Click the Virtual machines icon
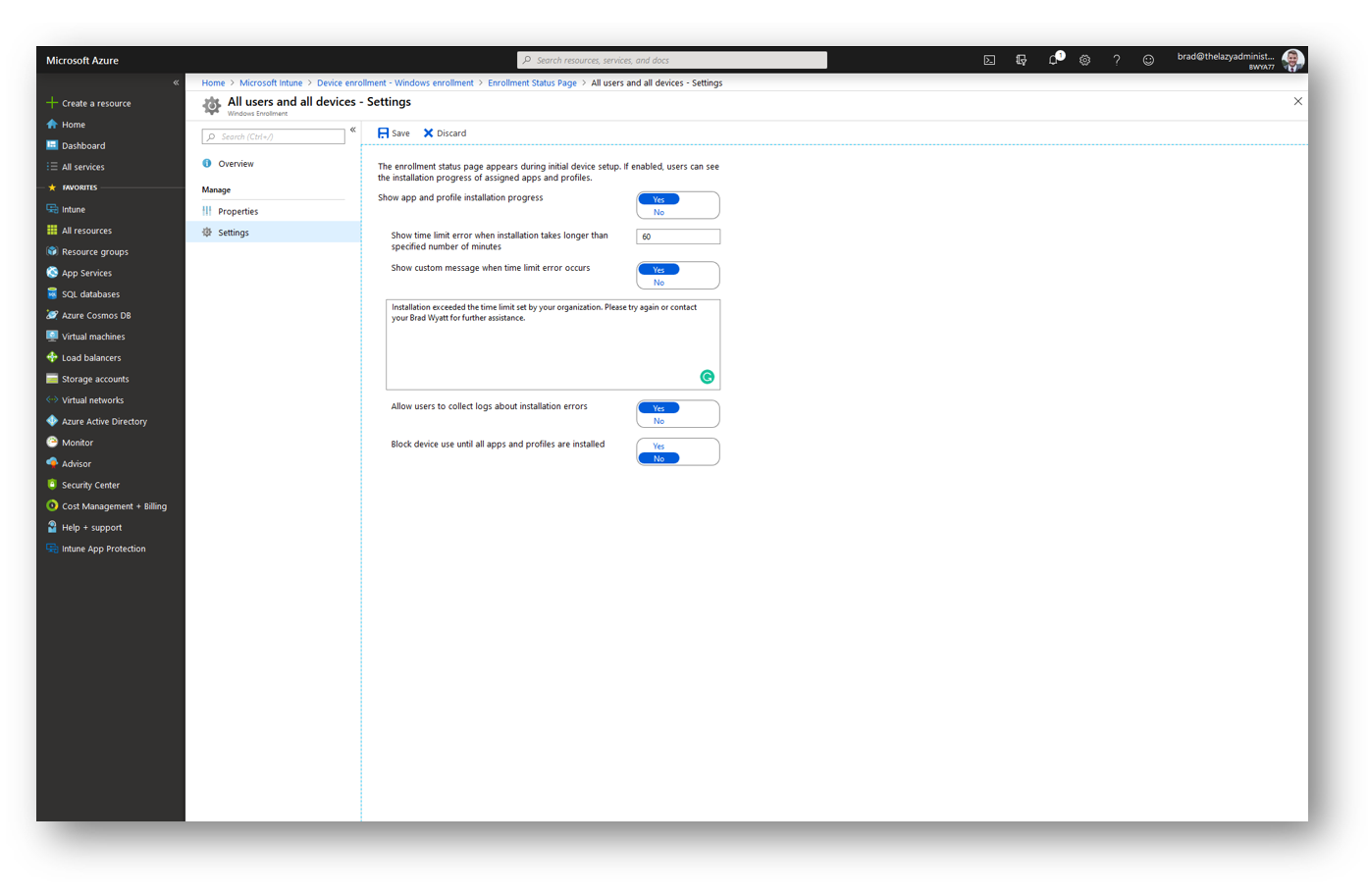The height and width of the screenshot is (896, 1368). click(52, 336)
